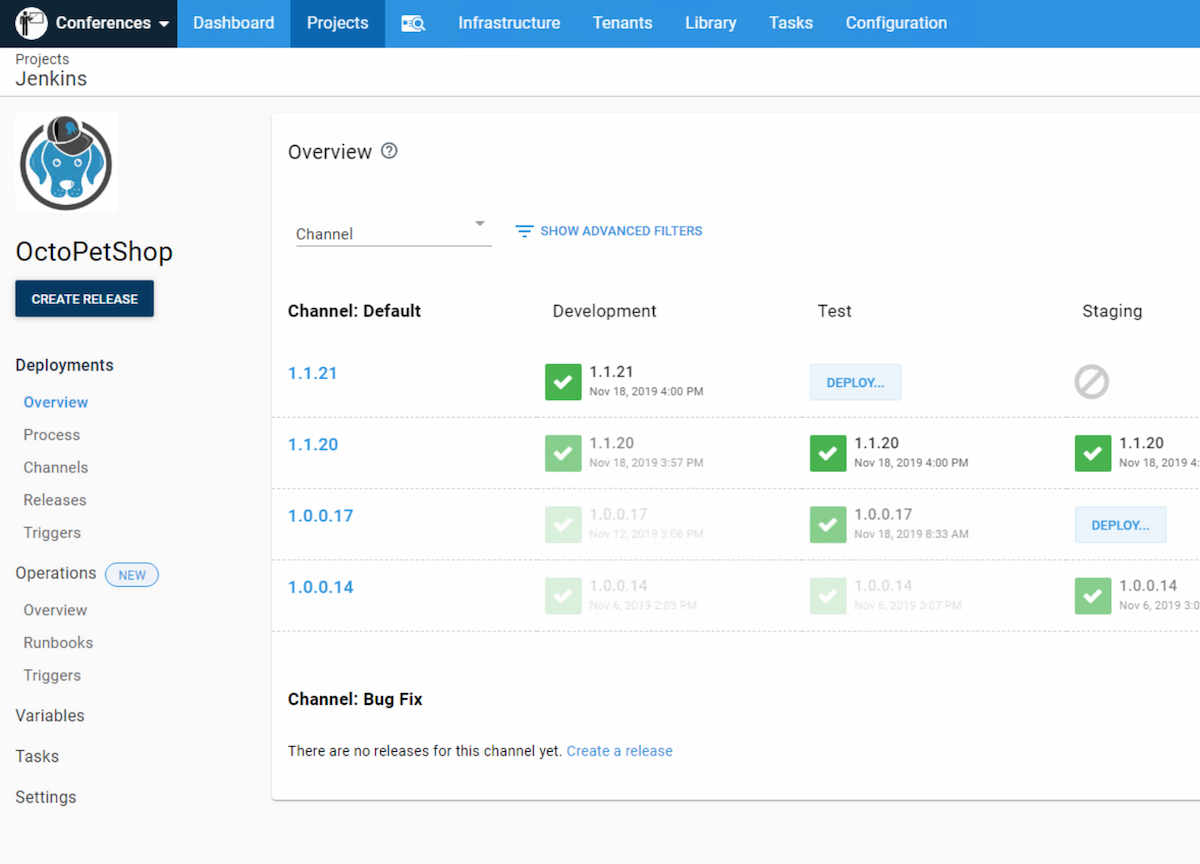The image size is (1200, 864).
Task: Click the blocked icon in Staging column
Action: pos(1091,382)
